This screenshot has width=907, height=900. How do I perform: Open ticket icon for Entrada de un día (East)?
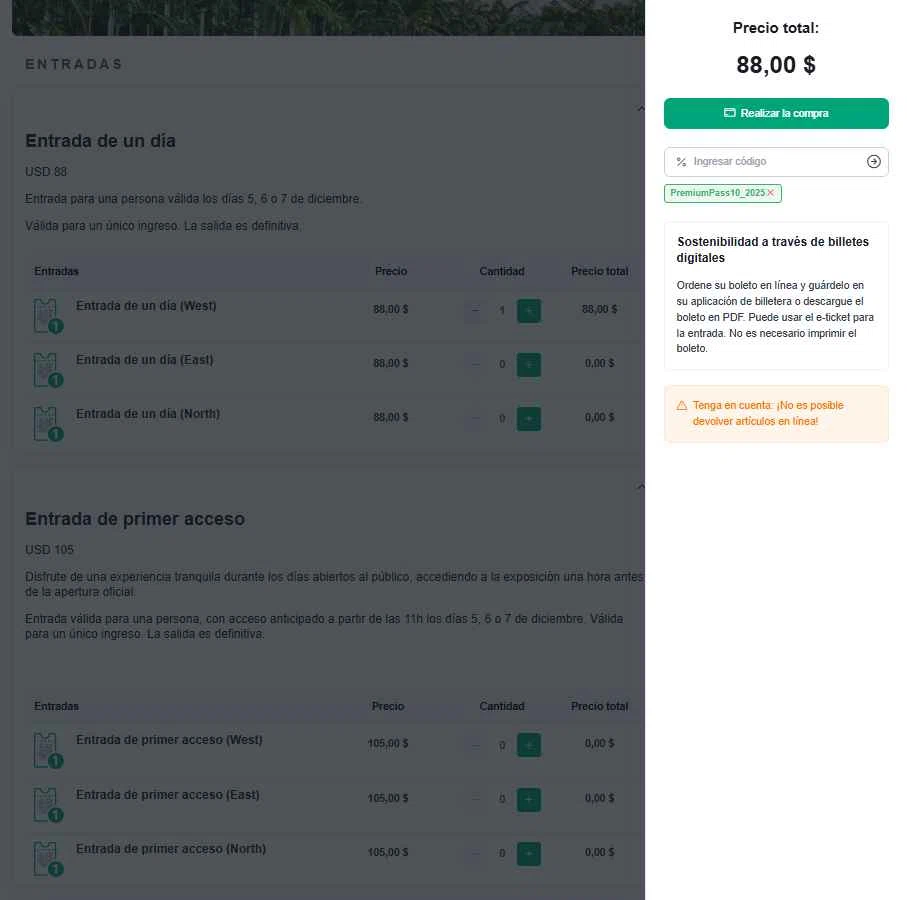click(47, 370)
